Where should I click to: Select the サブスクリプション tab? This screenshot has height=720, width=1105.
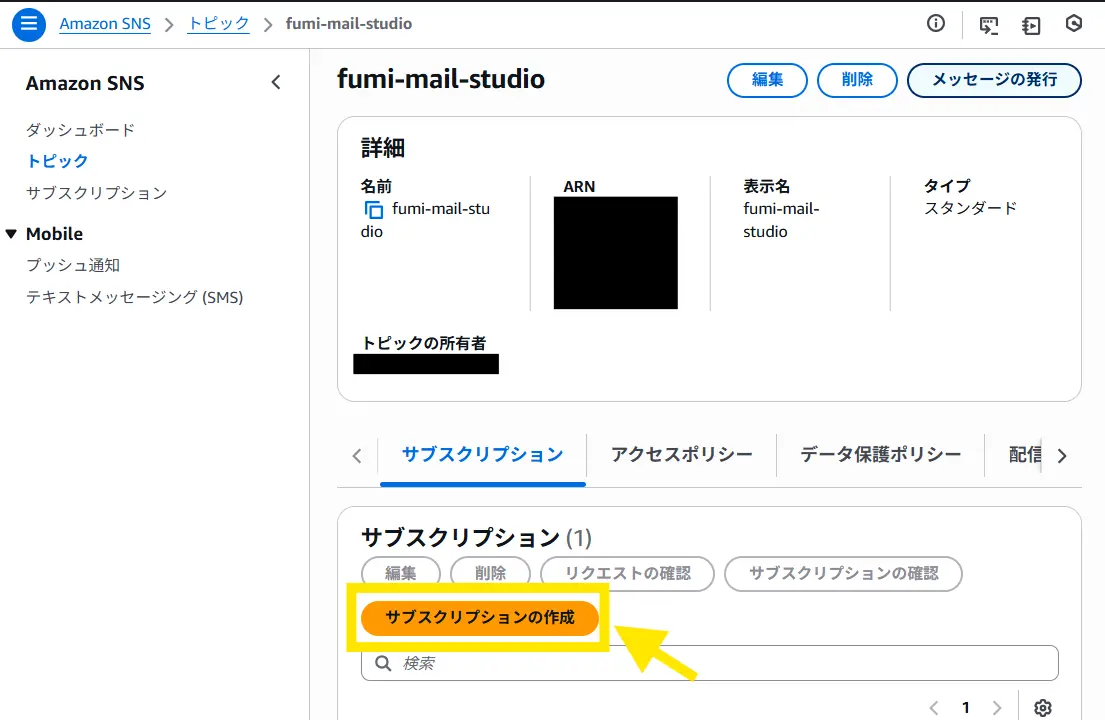(482, 455)
